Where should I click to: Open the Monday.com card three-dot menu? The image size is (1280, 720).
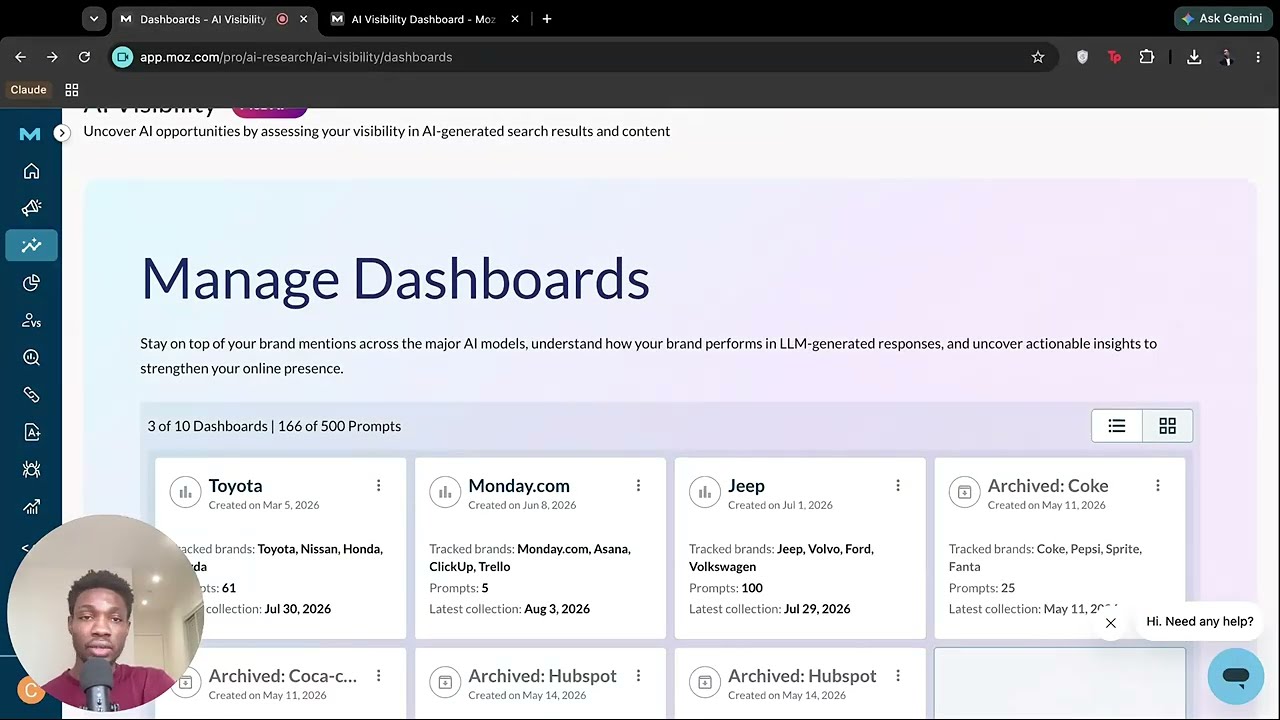(638, 486)
